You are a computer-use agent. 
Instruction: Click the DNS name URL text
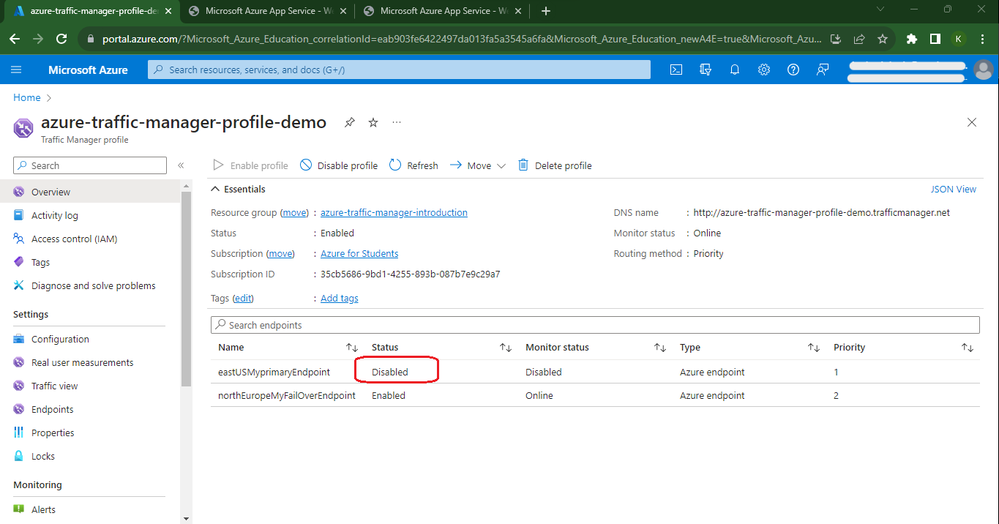click(821, 212)
